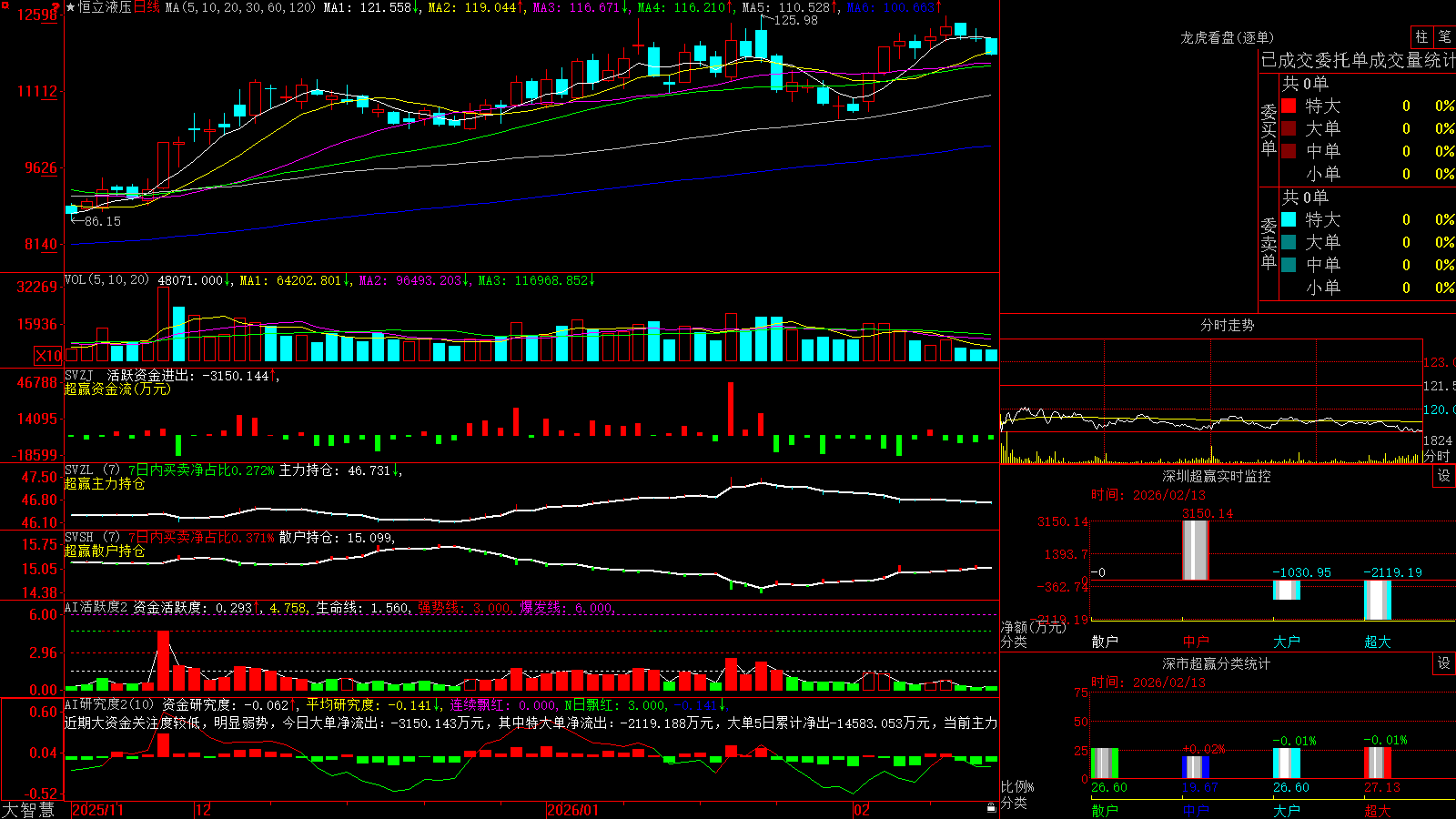The width and height of the screenshot is (1456, 819).
Task: Click the 龙虎看盘(逐单) panel title
Action: point(1227,37)
